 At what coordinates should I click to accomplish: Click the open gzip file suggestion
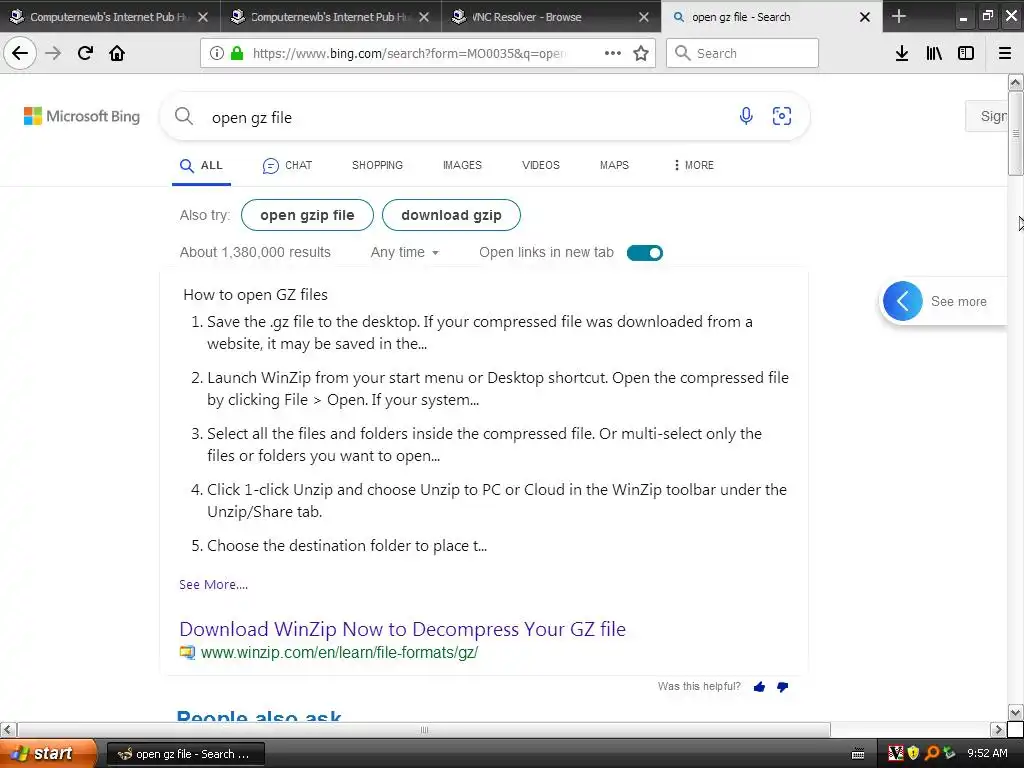tap(307, 215)
